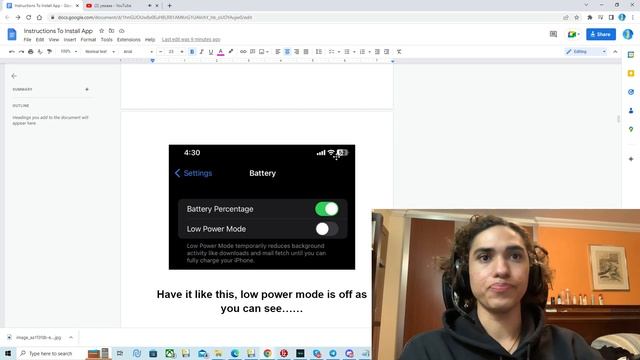Image resolution: width=640 pixels, height=360 pixels.
Task: Click the Redo icon in the toolbar
Action: [x=21, y=52]
